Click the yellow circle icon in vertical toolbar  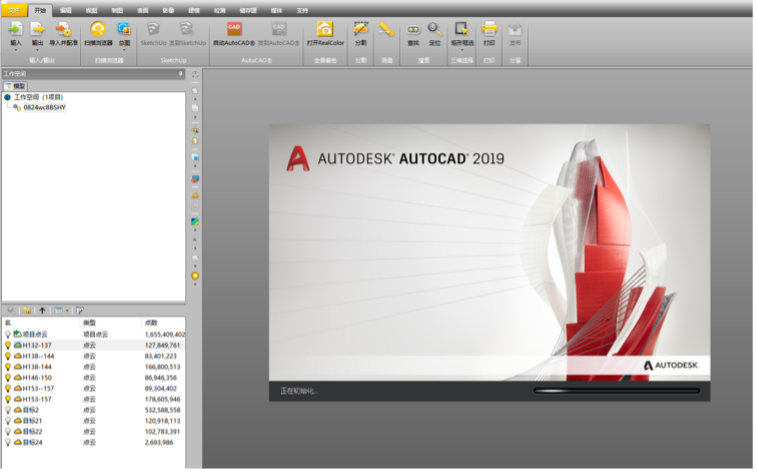(x=195, y=276)
